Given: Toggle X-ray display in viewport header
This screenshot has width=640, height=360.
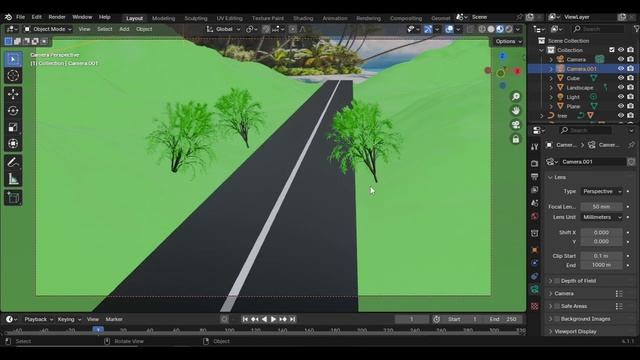Looking at the screenshot, I should (470, 29).
